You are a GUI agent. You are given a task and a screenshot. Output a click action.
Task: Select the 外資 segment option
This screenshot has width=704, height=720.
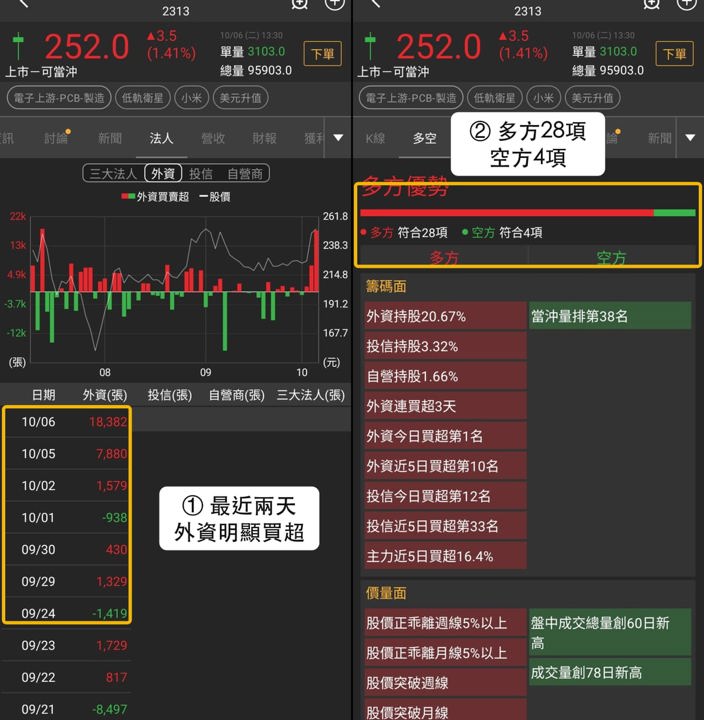[x=163, y=174]
